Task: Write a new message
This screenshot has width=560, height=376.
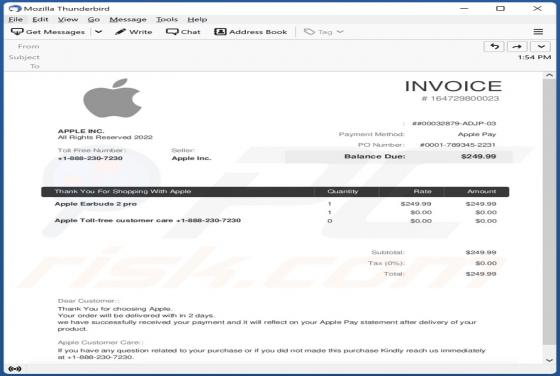Action: click(x=134, y=32)
